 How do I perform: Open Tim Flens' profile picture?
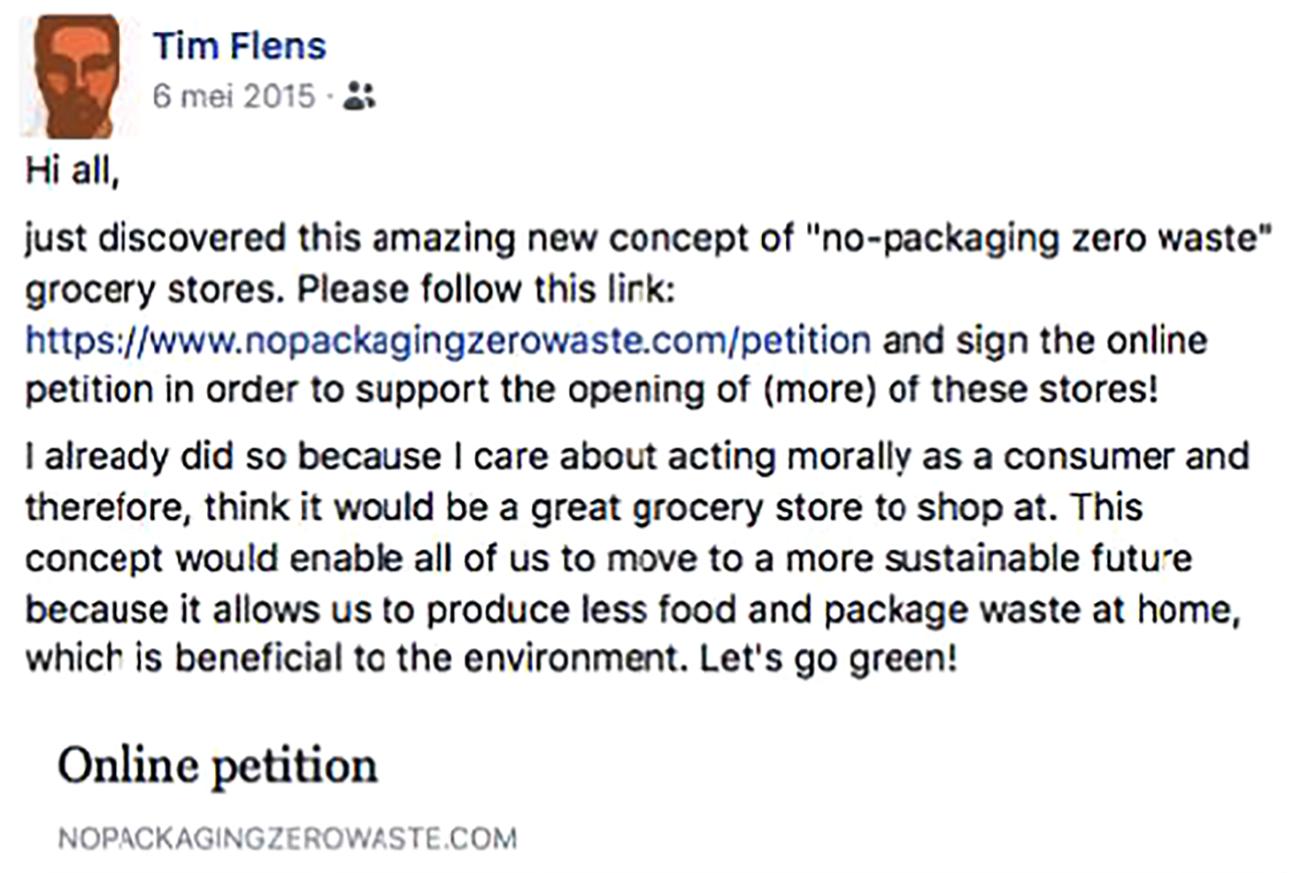click(x=77, y=76)
